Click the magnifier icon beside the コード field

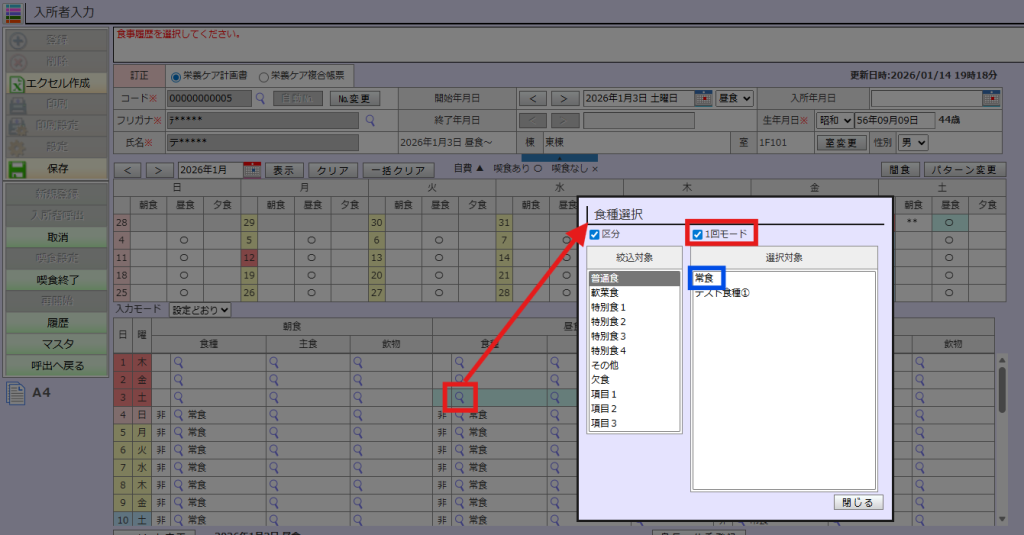(x=260, y=98)
